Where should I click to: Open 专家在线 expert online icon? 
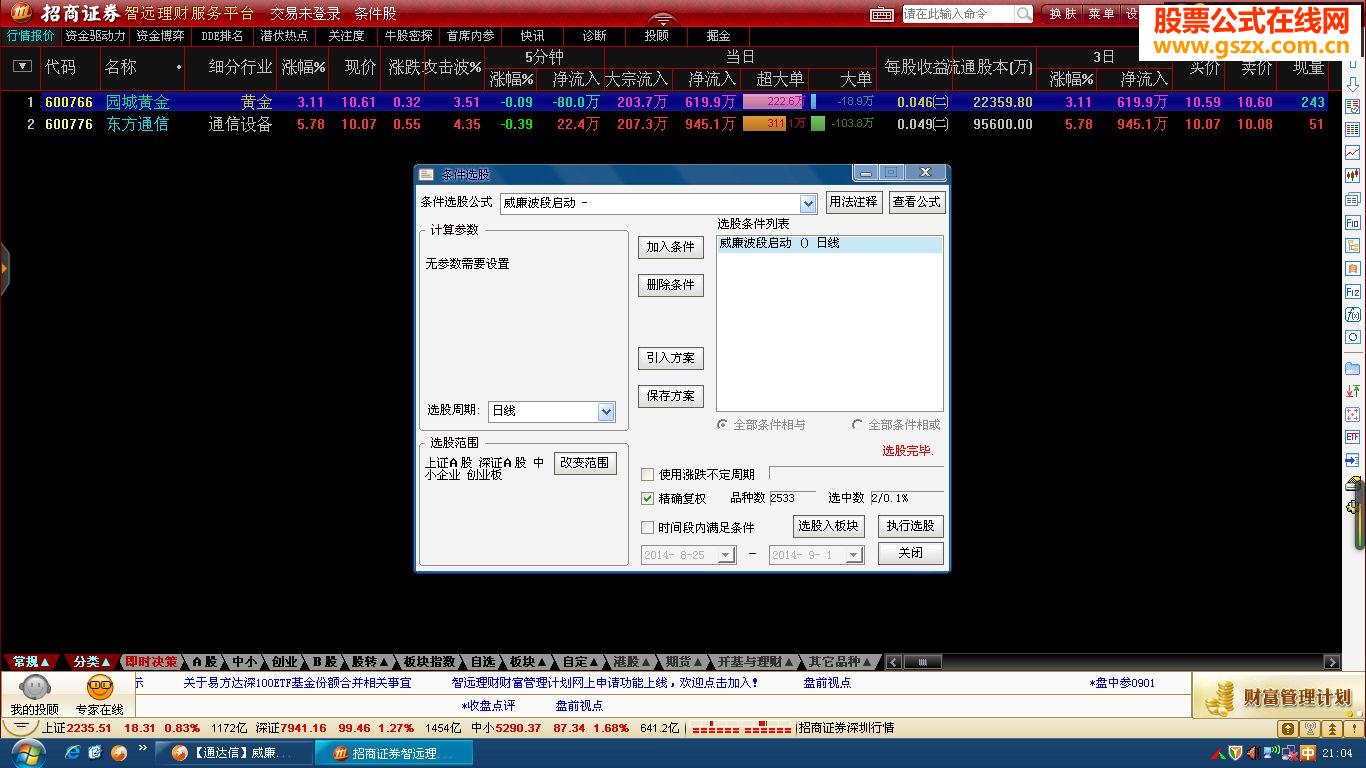100,688
